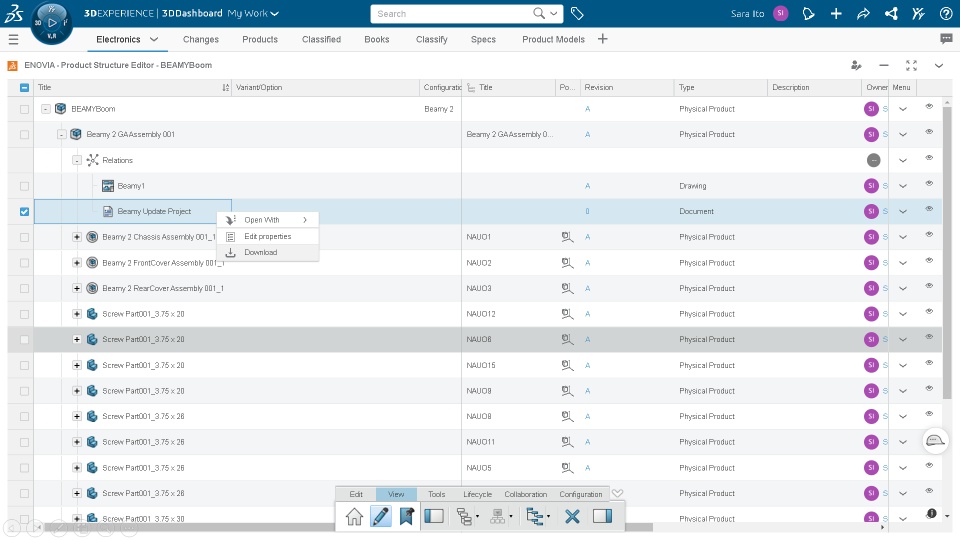Screen dimensions: 960x540
Task: Click the Home icon in the action bar
Action: coord(354,517)
